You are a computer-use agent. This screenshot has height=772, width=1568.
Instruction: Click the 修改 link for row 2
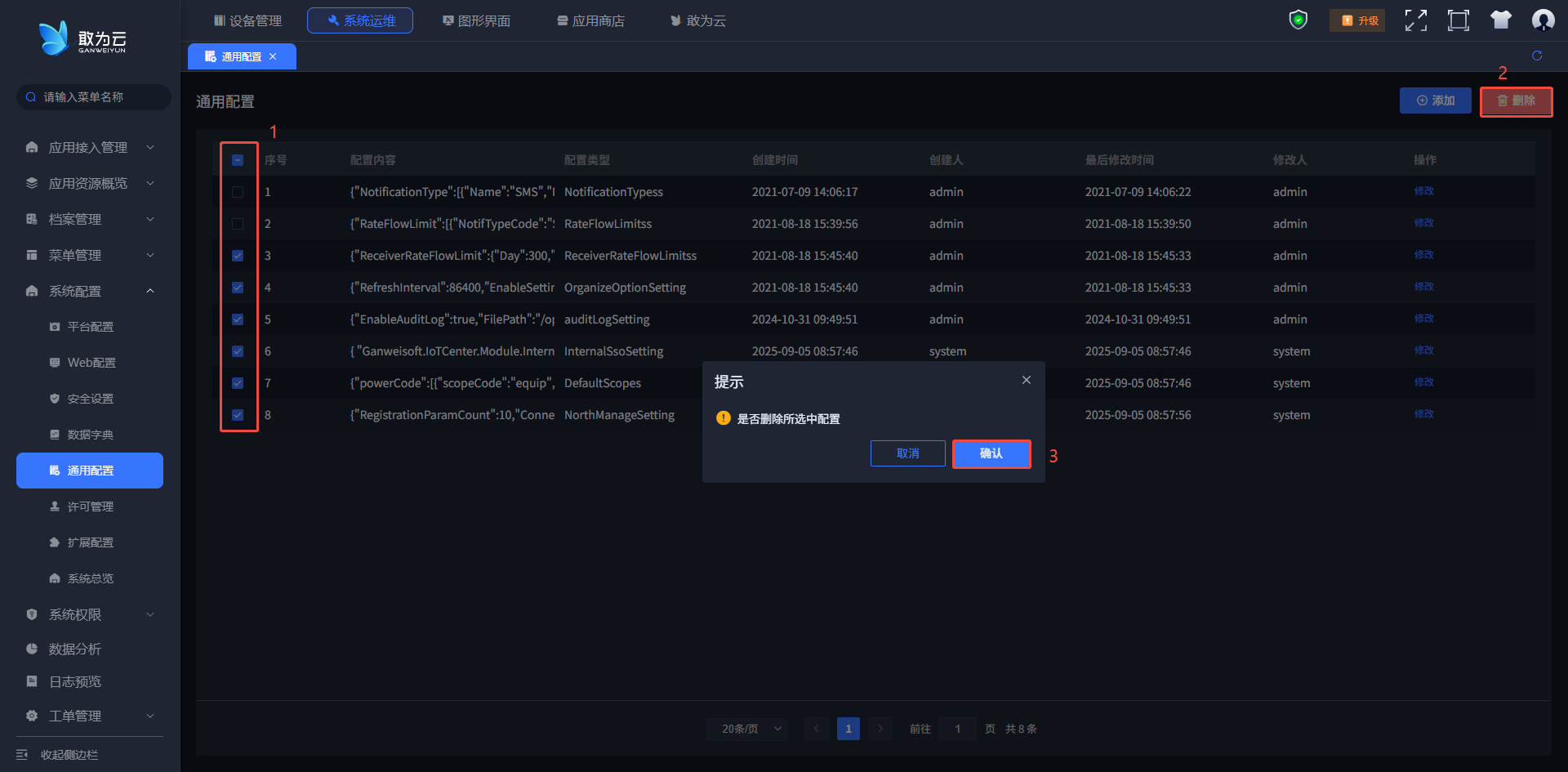tap(1423, 223)
